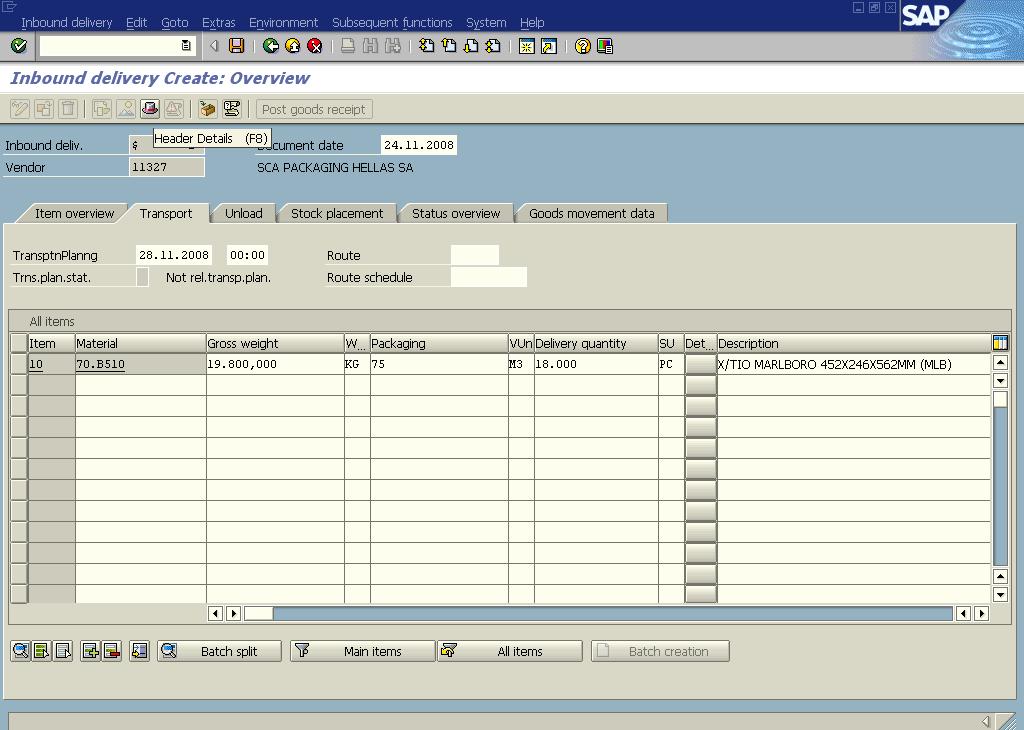Viewport: 1024px width, 730px height.
Task: Click the Gross weight cell 19.800,000
Action: [x=275, y=364]
